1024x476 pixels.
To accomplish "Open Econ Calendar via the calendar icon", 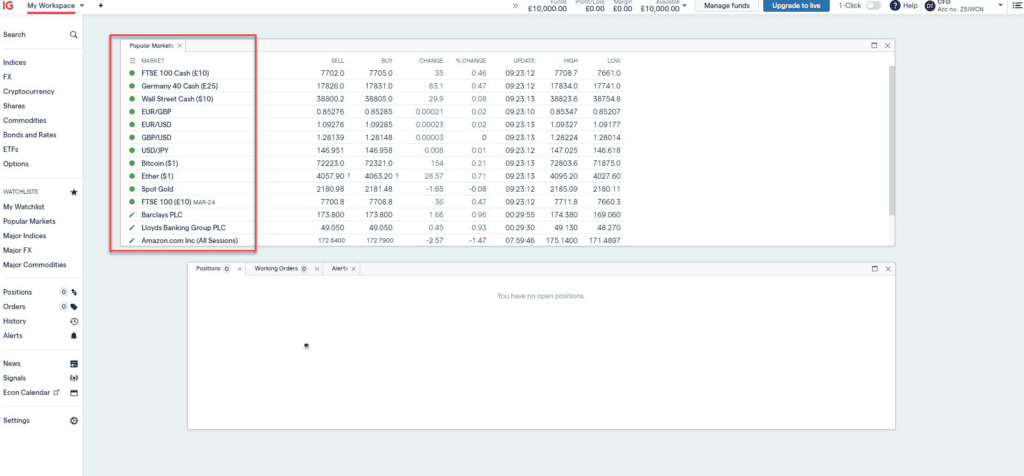I will coord(74,393).
